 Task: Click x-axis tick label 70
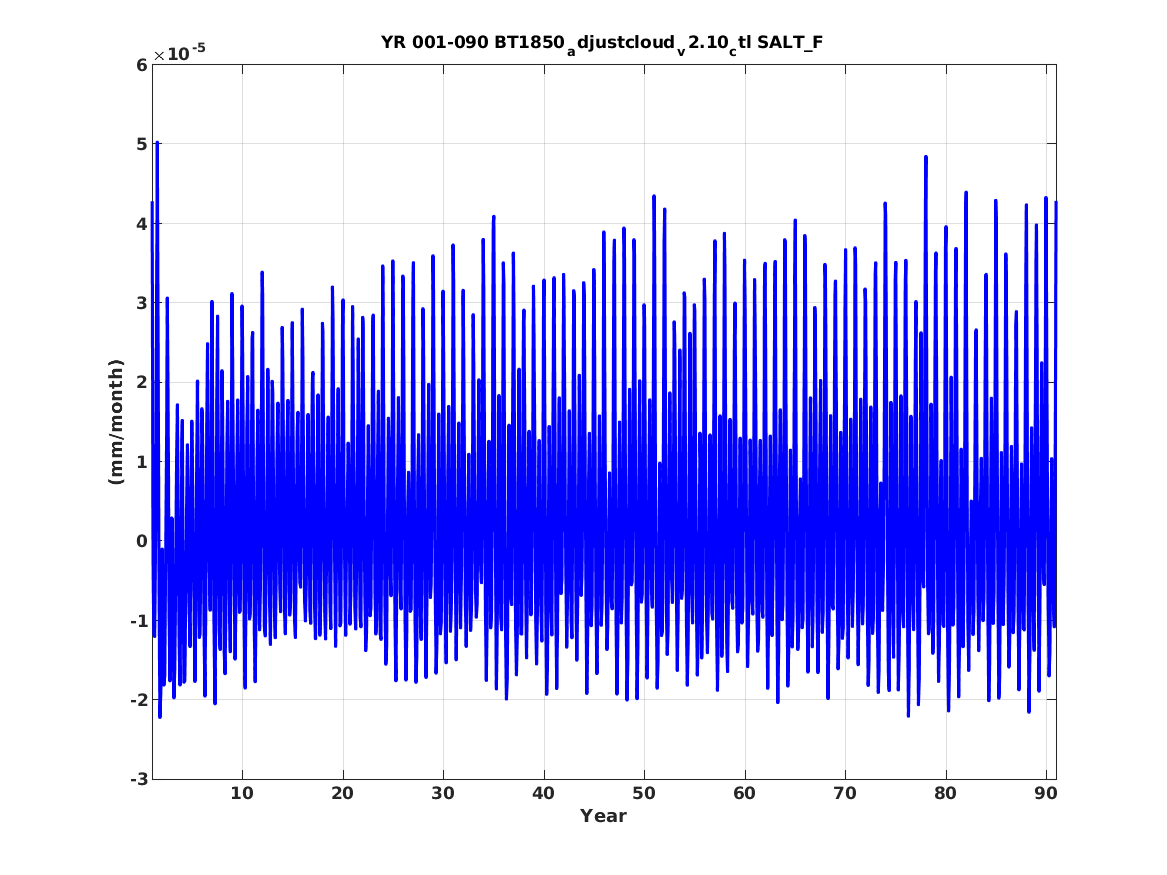pos(845,793)
